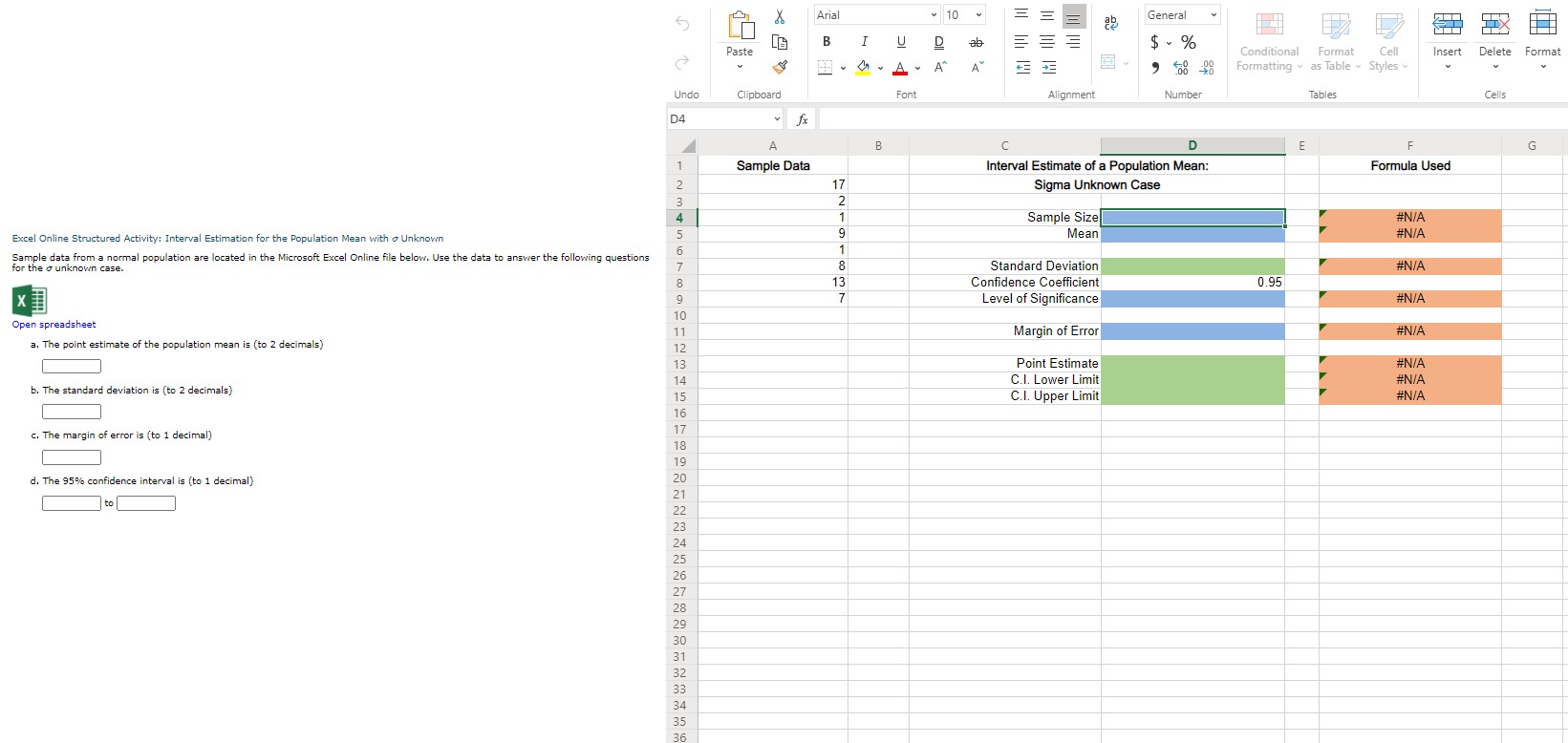Toggle strikethrough formatting

(976, 42)
